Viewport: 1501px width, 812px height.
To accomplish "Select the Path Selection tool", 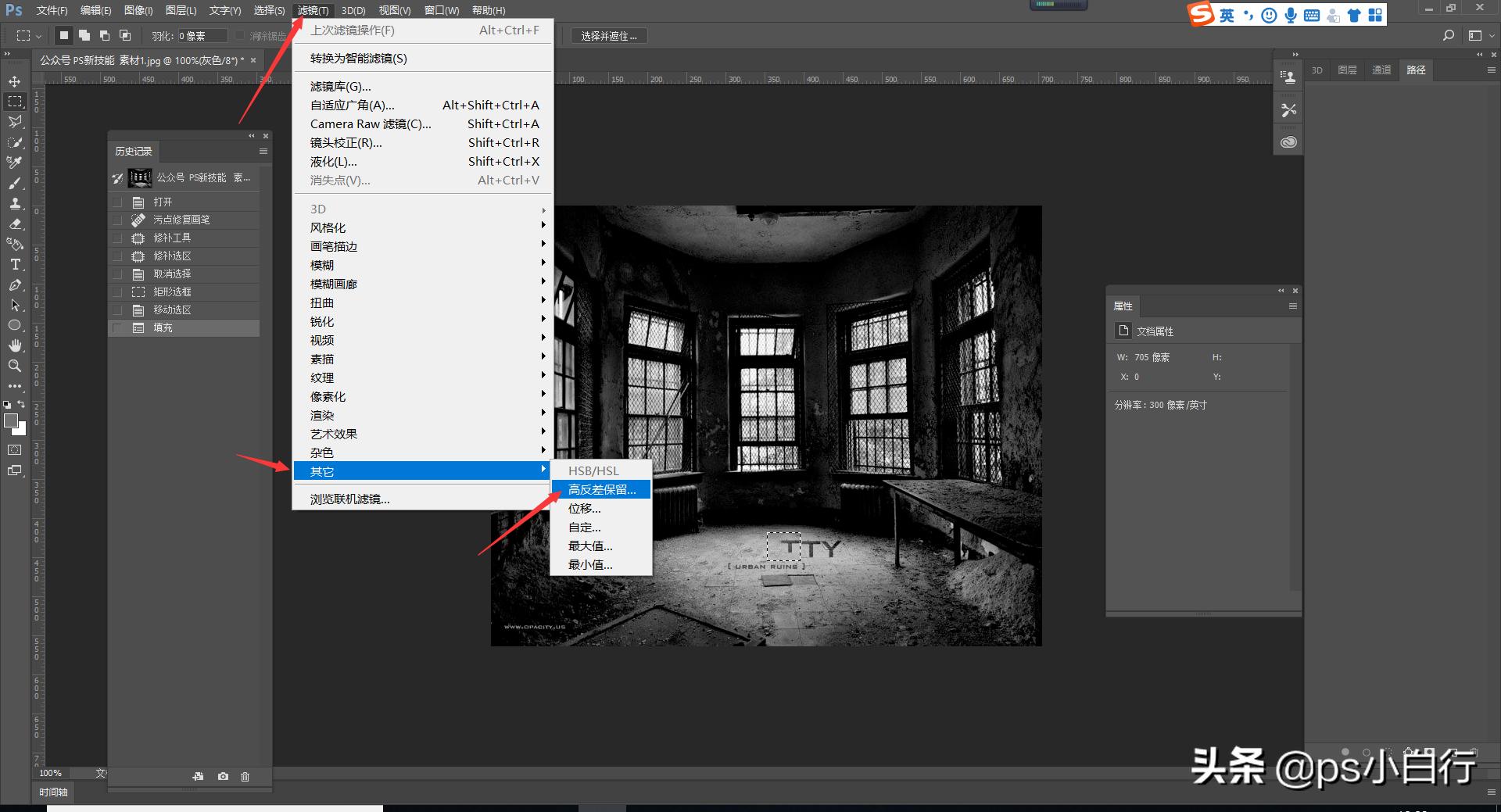I will click(15, 305).
